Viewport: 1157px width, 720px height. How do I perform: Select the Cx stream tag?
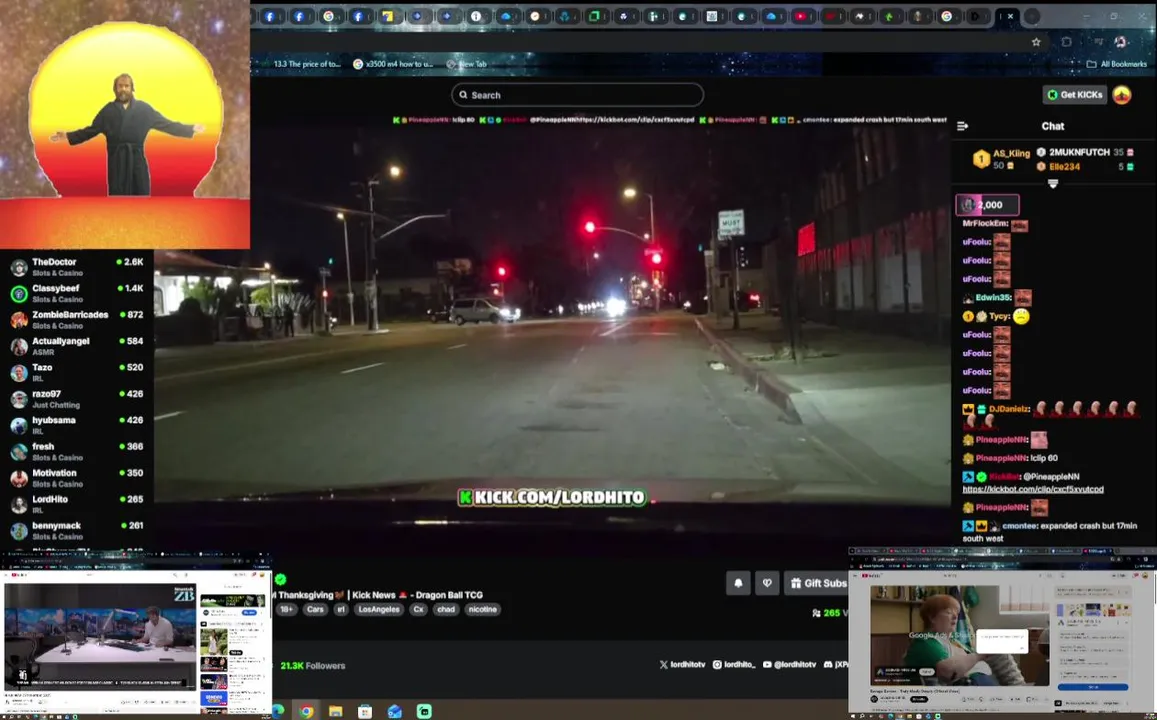pos(418,609)
